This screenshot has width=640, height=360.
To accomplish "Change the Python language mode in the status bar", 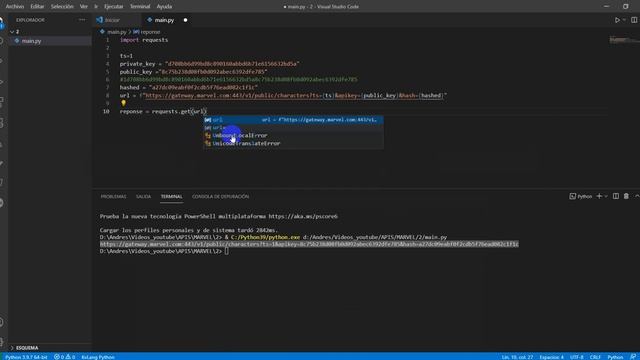I will coord(615,357).
